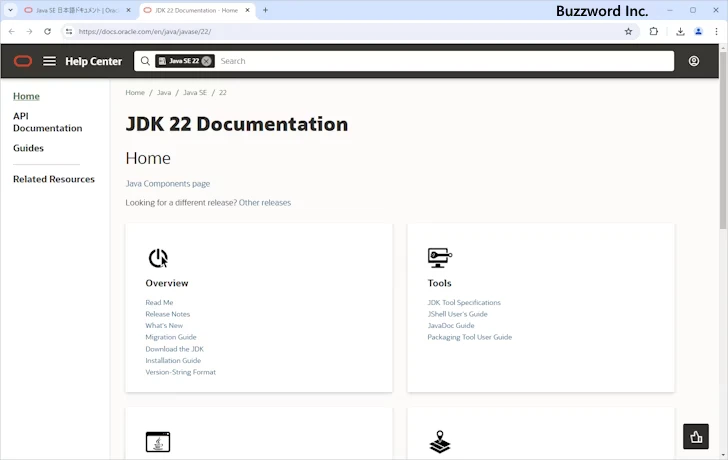Click the Java SE breadcrumb link

[195, 92]
